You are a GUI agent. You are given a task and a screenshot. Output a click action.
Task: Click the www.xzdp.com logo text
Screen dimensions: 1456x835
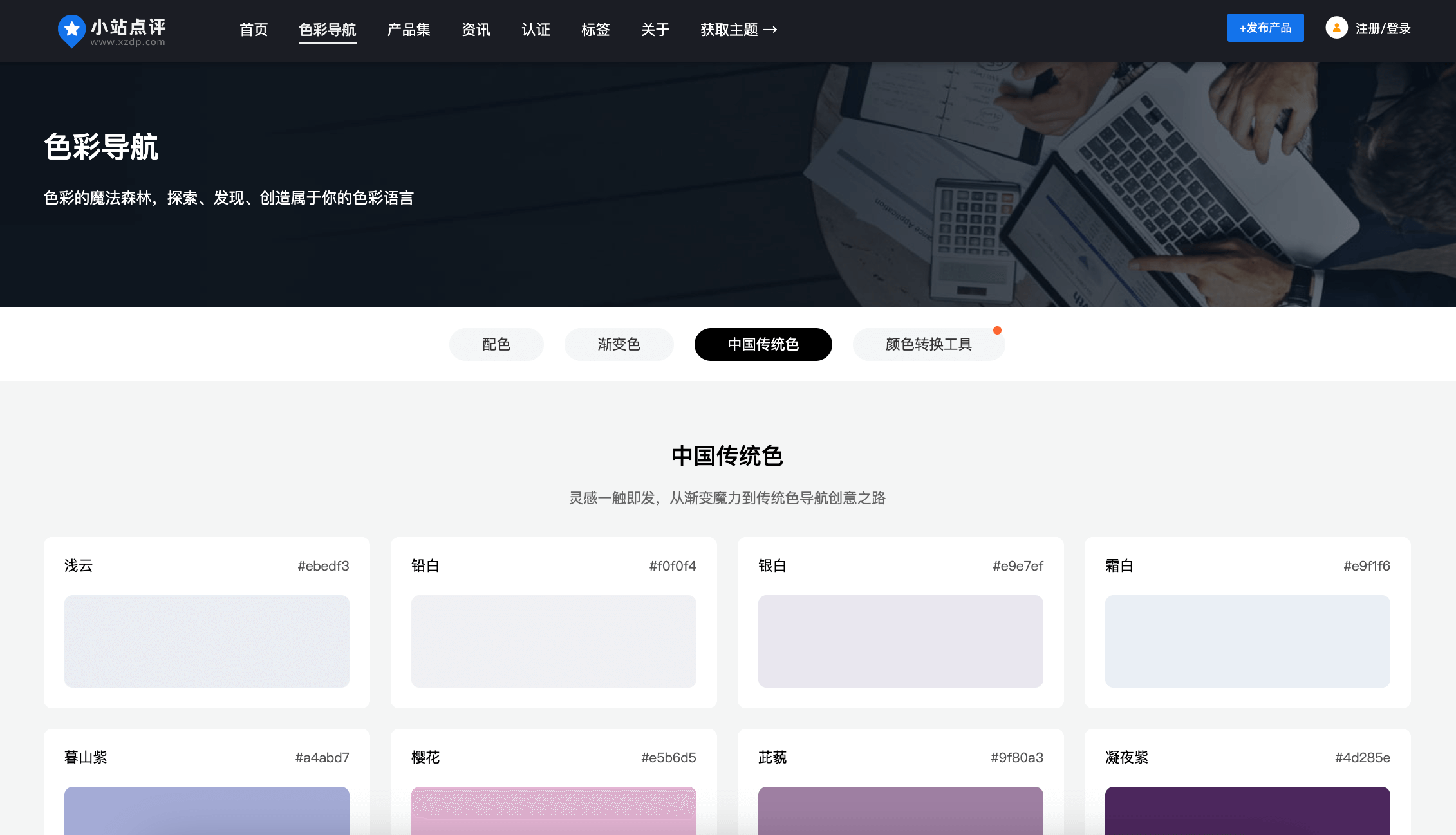coord(127,42)
